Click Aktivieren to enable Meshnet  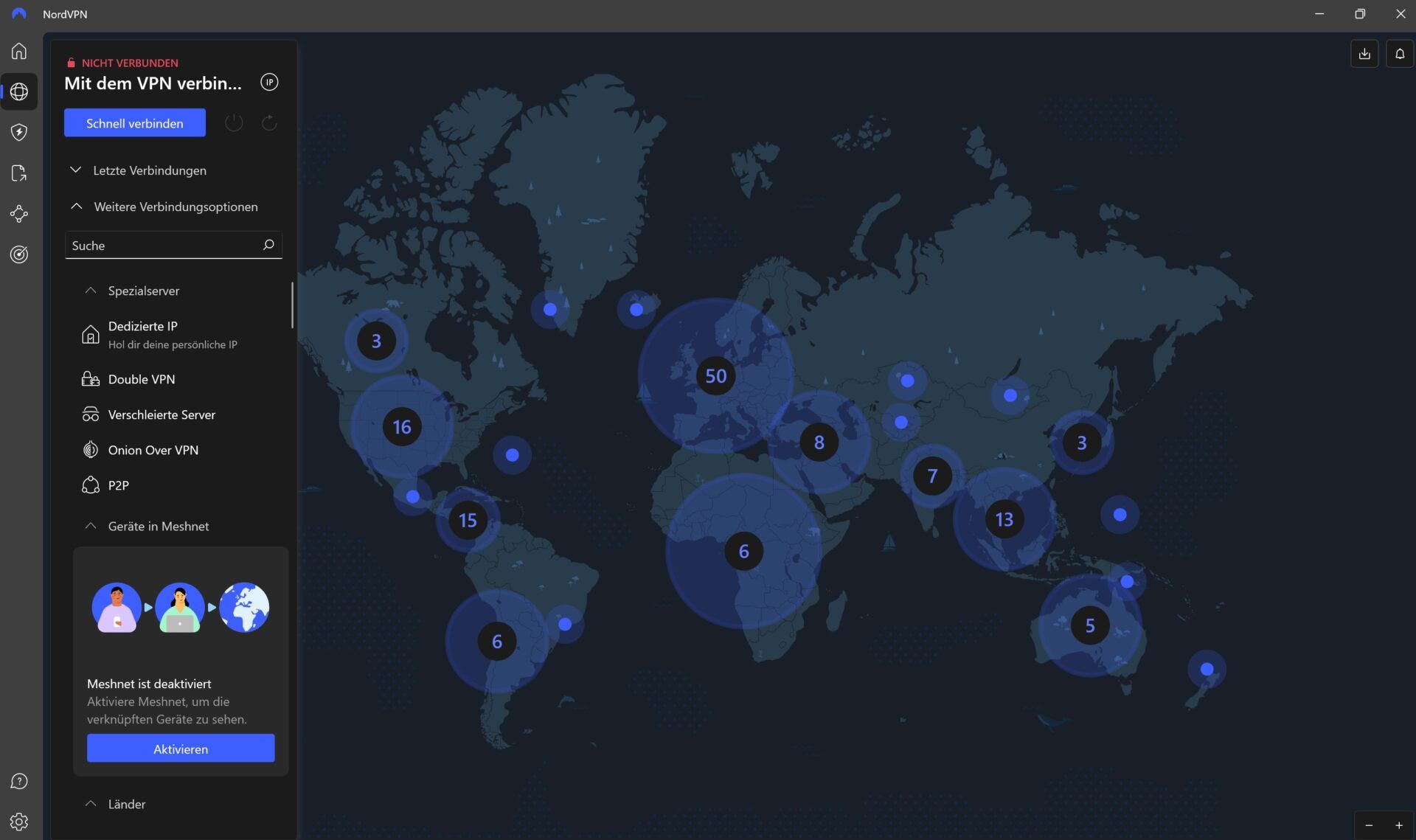[x=181, y=748]
